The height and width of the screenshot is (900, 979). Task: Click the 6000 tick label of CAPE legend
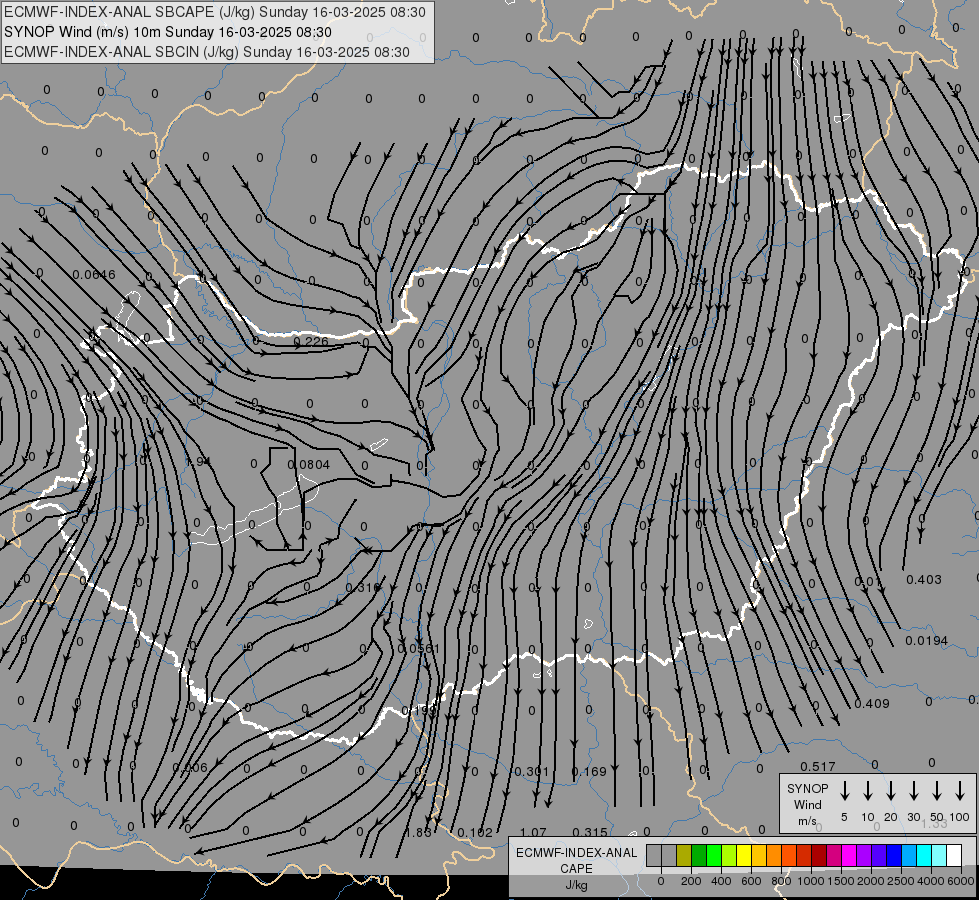[x=960, y=881]
